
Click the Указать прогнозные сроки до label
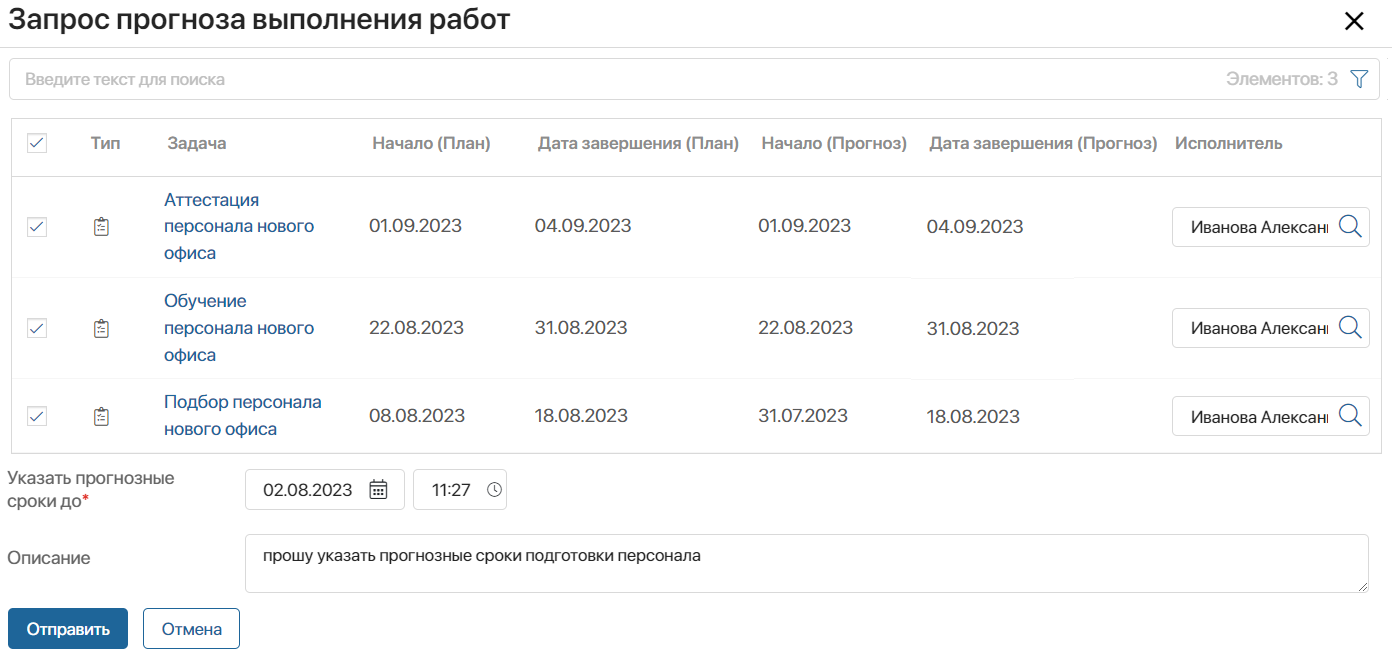point(91,490)
